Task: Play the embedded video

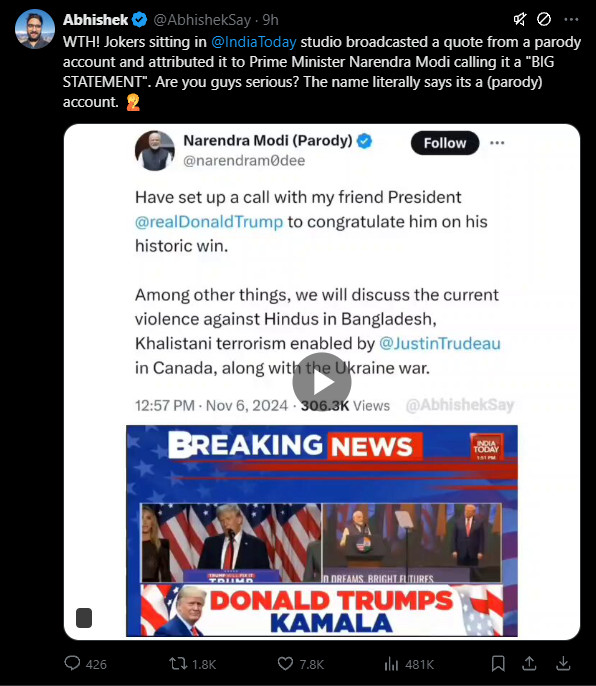Action: (322, 382)
